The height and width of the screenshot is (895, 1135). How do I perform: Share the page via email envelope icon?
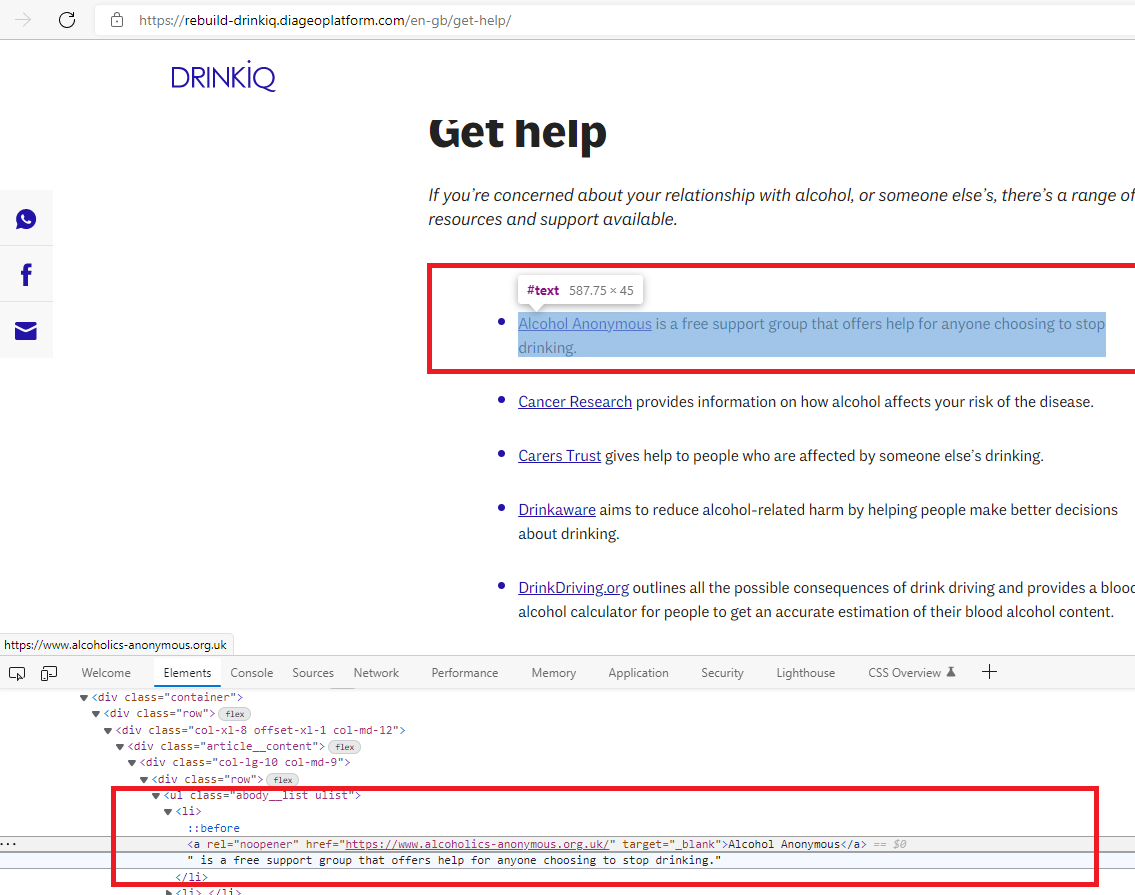(26, 331)
